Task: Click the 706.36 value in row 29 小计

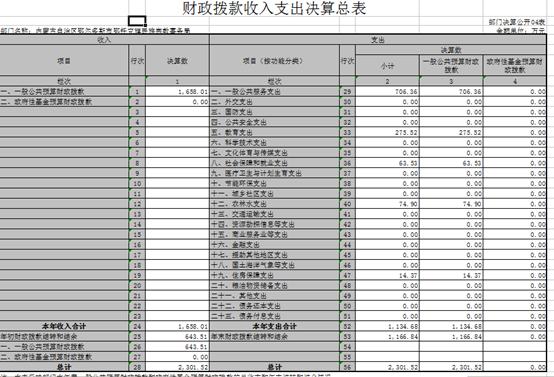Action: (x=387, y=92)
